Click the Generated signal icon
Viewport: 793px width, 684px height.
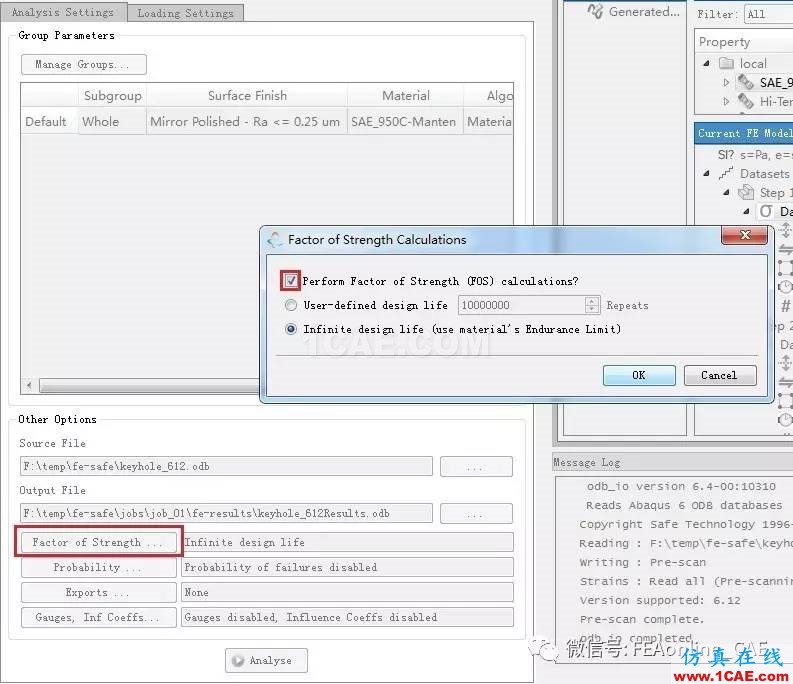(x=595, y=11)
